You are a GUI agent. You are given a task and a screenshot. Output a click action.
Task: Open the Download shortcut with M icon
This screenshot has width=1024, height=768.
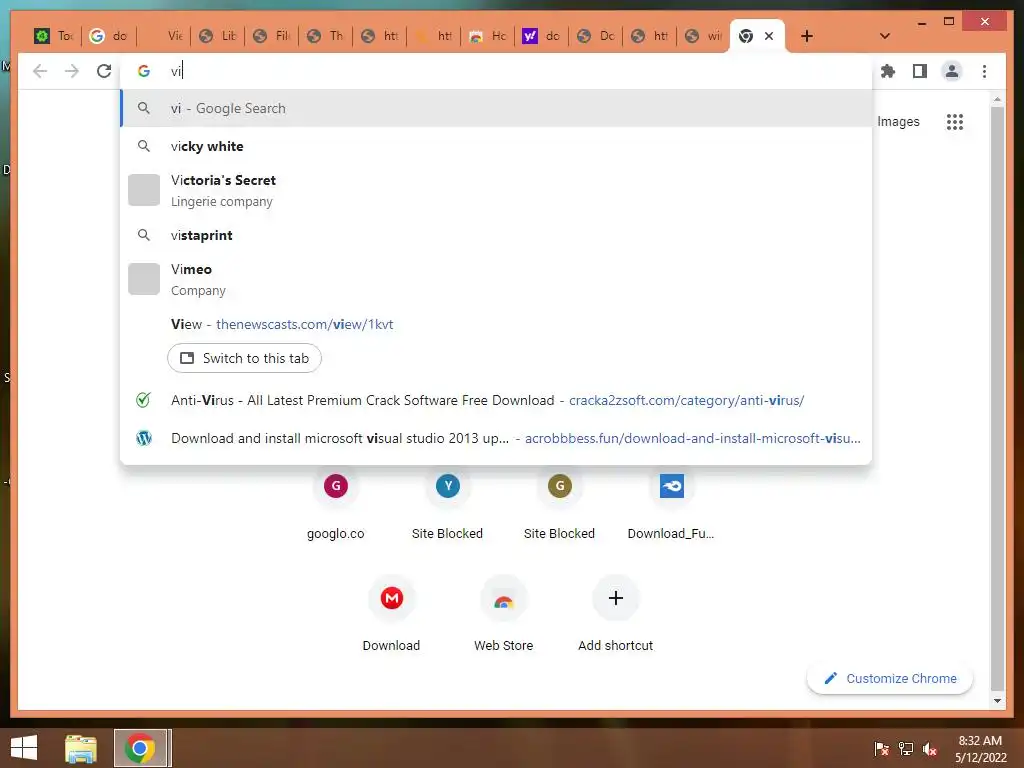click(391, 614)
